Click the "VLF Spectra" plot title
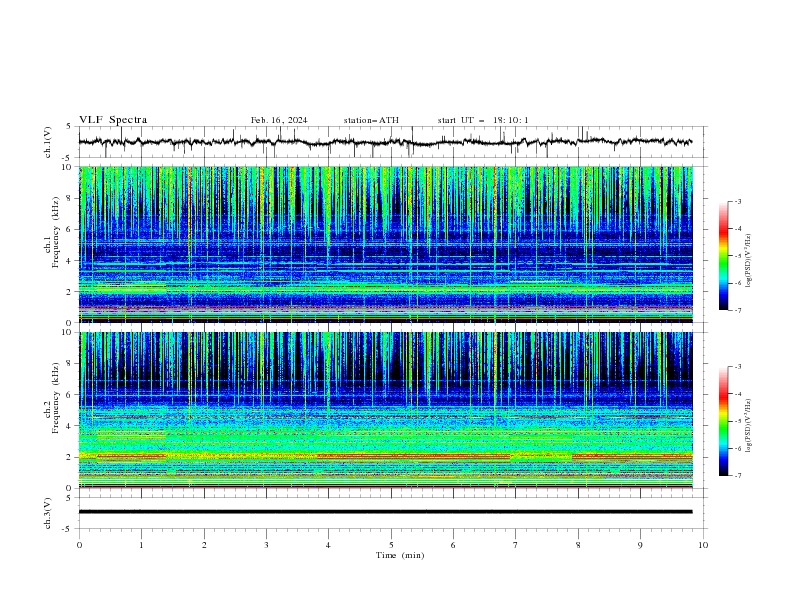The width and height of the screenshot is (792, 612). coord(113,120)
